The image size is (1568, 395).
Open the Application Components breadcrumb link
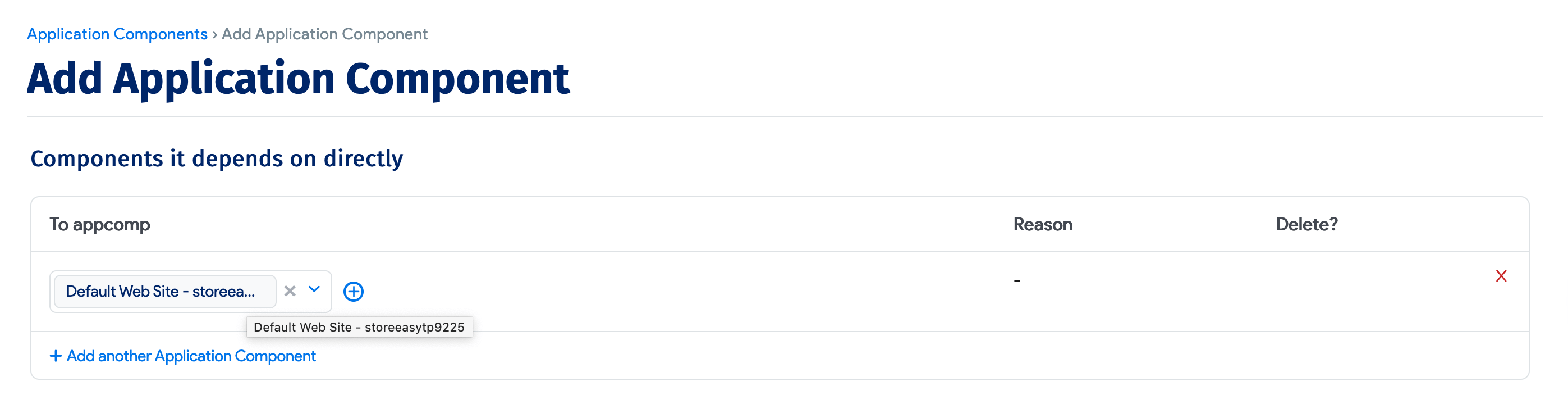coord(117,34)
